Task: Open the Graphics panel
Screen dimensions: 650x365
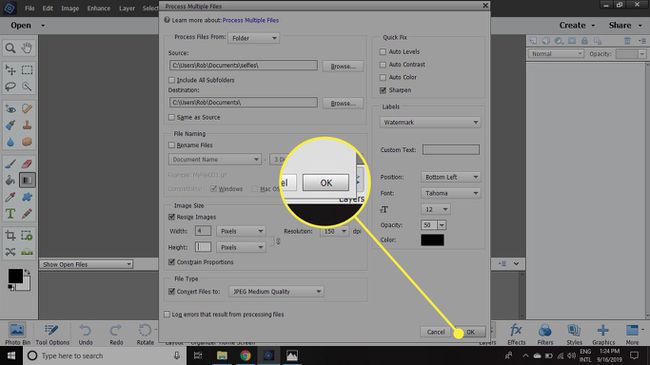Action: coord(603,334)
